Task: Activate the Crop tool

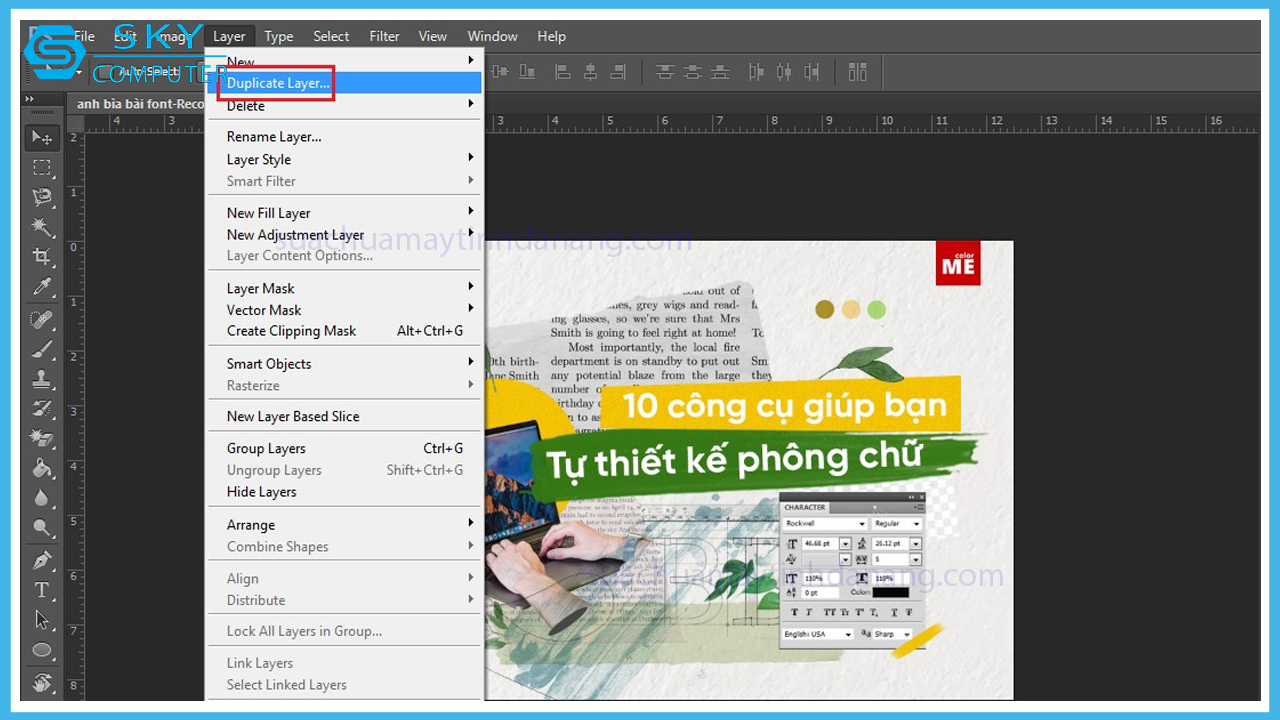Action: (42, 256)
